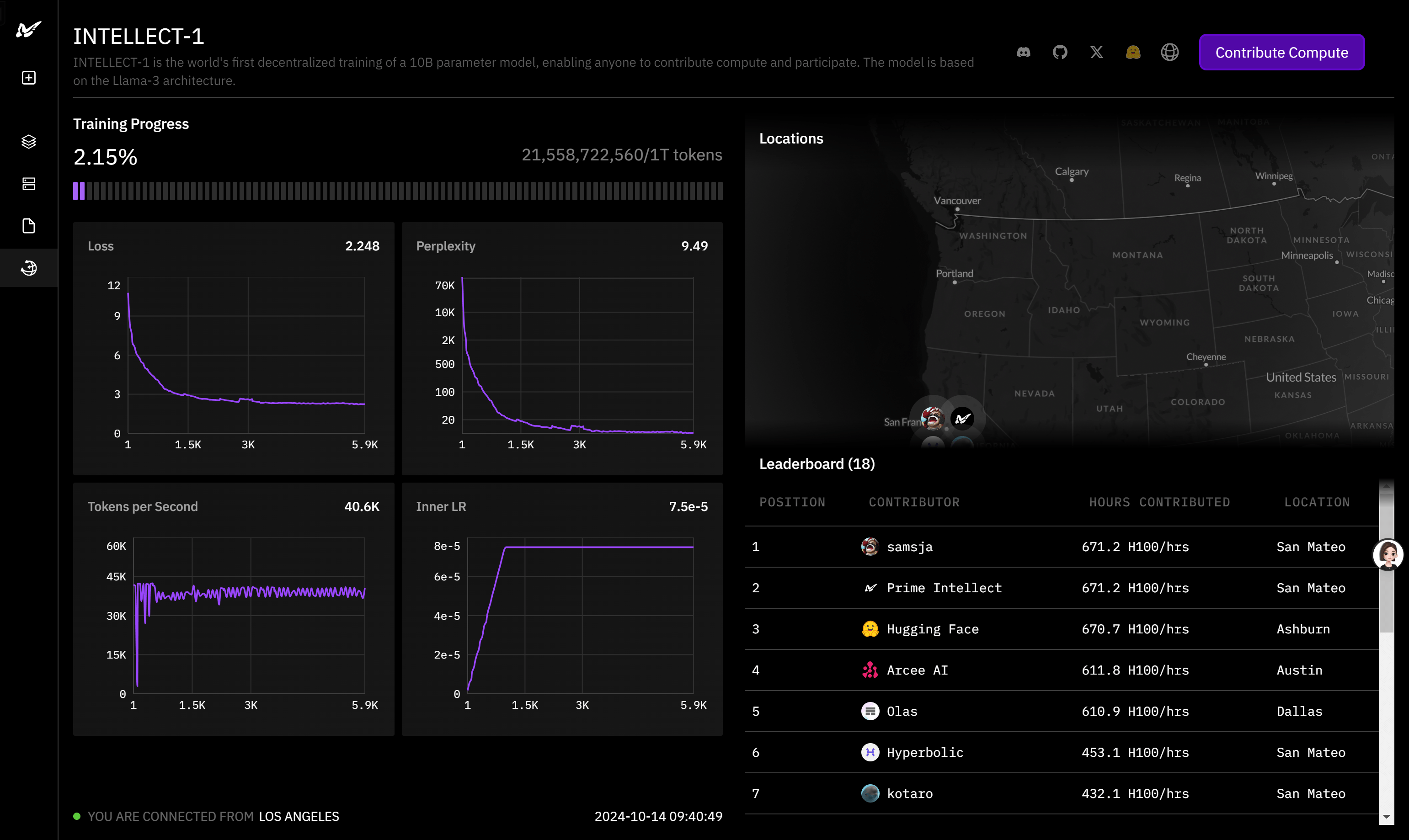Viewport: 1409px width, 840px height.
Task: Click 610.9 H100/hrs value
Action: tap(1135, 711)
